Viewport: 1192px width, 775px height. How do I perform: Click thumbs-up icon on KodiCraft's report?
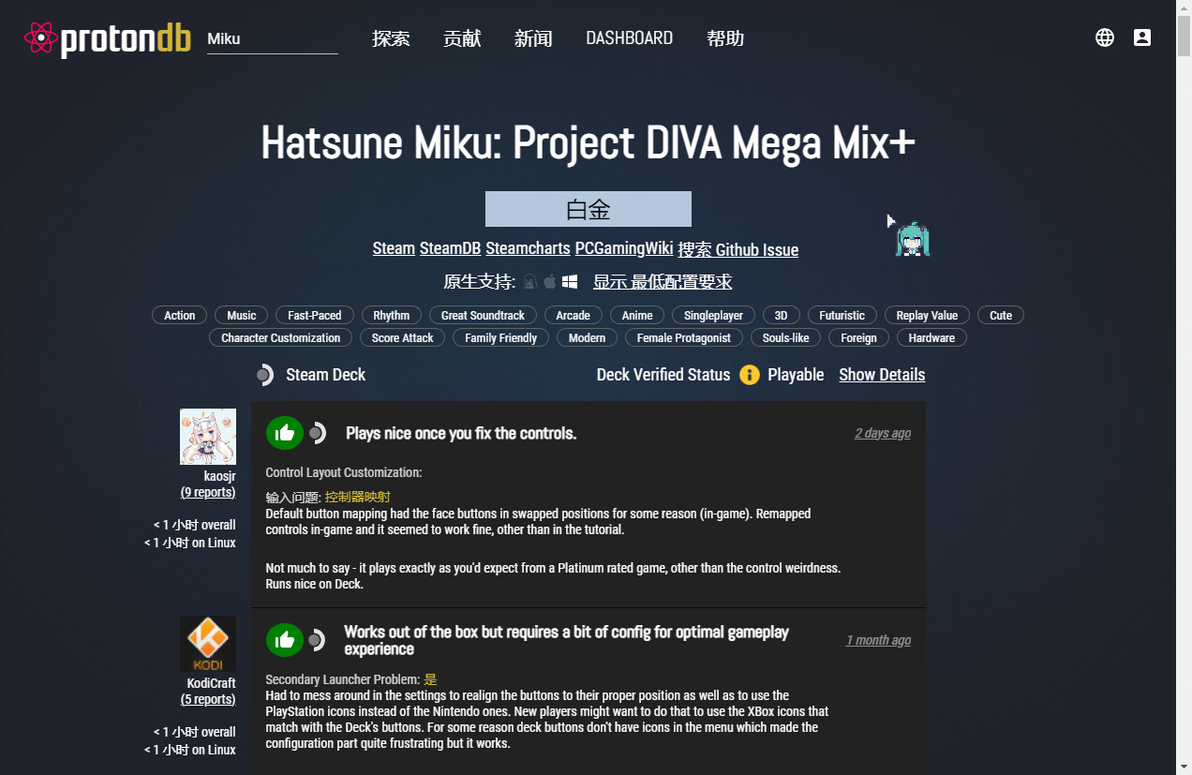click(x=284, y=640)
